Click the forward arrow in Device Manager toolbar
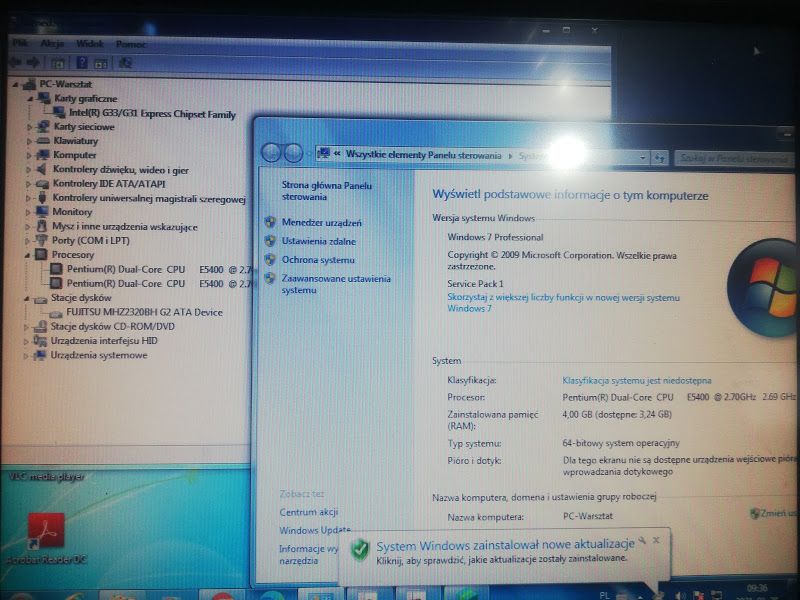The height and width of the screenshot is (600, 800). click(x=33, y=63)
